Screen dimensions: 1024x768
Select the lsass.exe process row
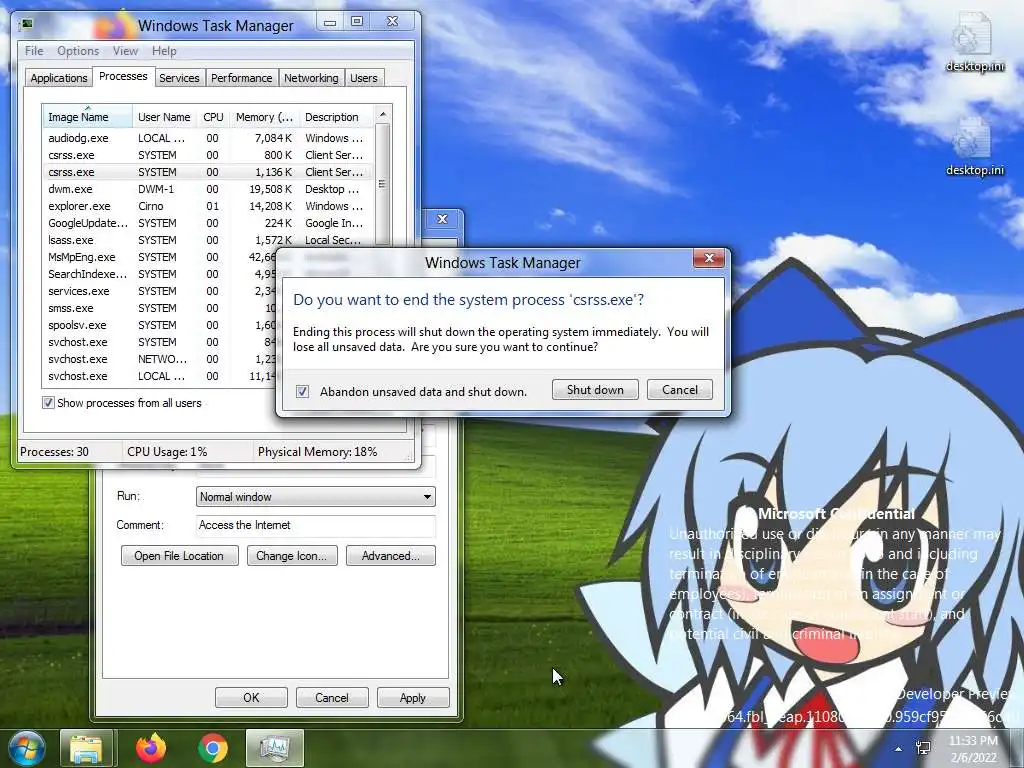[208, 240]
